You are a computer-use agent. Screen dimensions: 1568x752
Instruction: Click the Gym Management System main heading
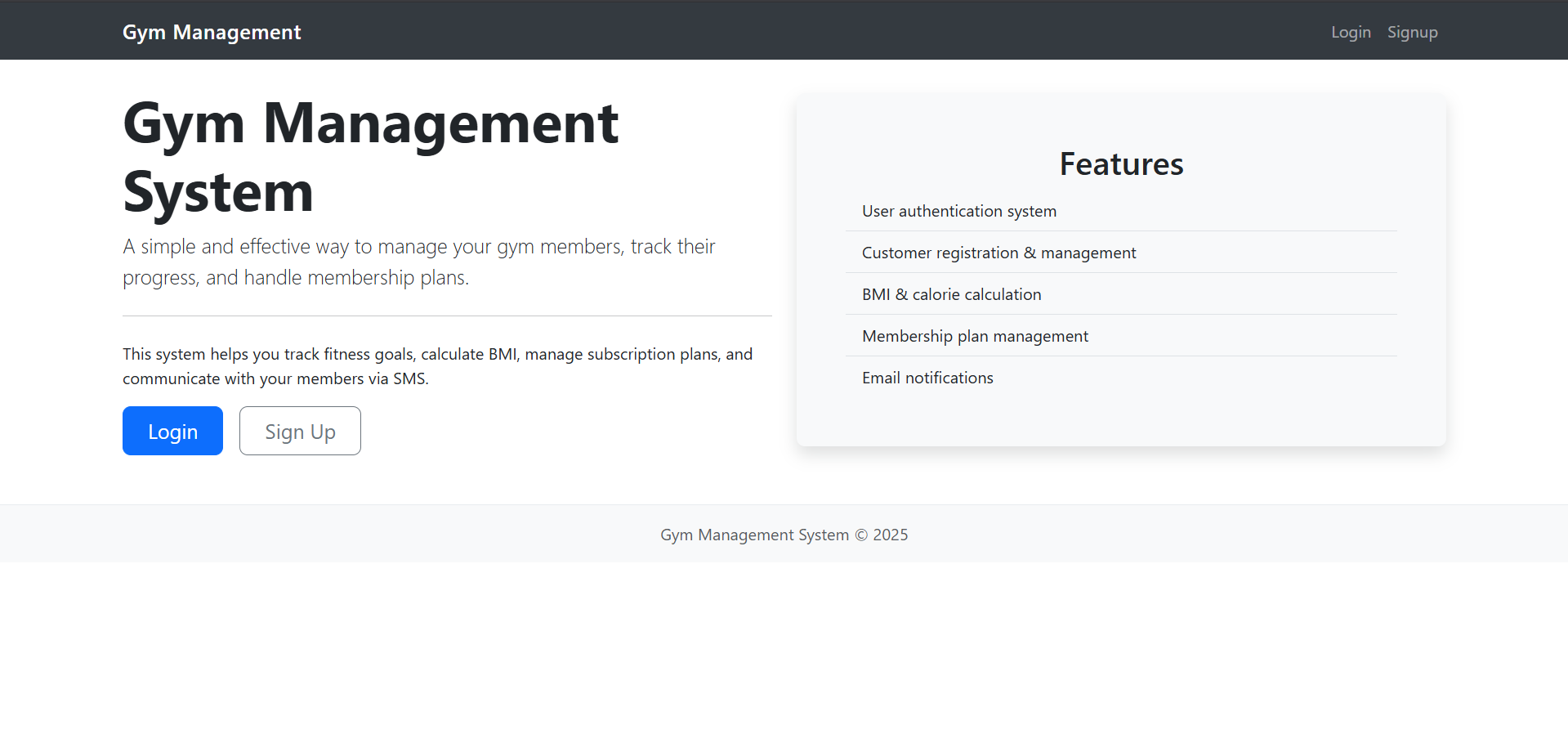point(371,158)
